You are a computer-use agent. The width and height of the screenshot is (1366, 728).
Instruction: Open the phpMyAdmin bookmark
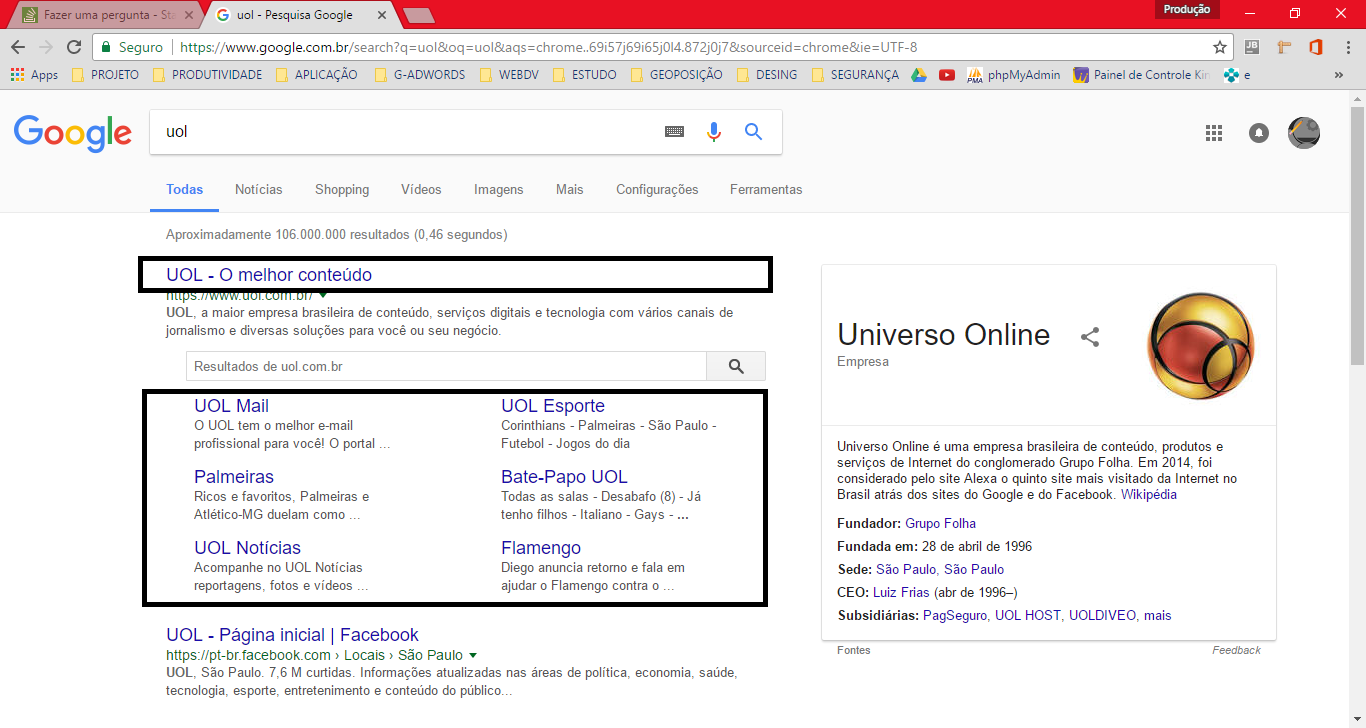[x=1014, y=75]
